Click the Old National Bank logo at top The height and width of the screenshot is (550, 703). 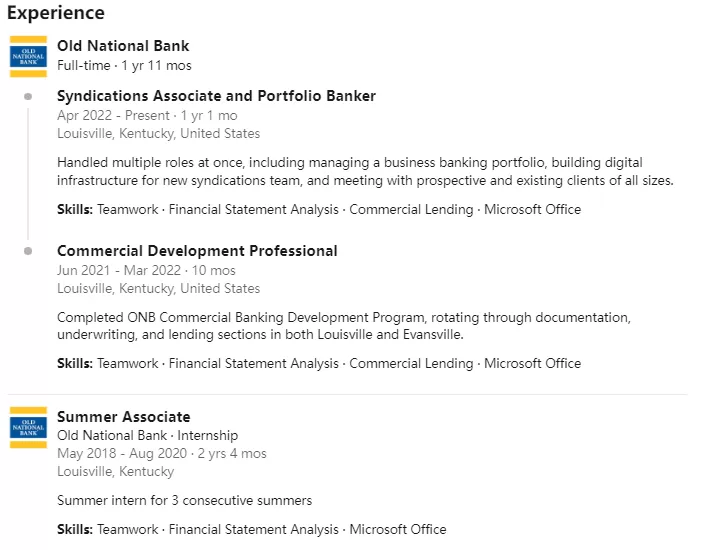(28, 56)
